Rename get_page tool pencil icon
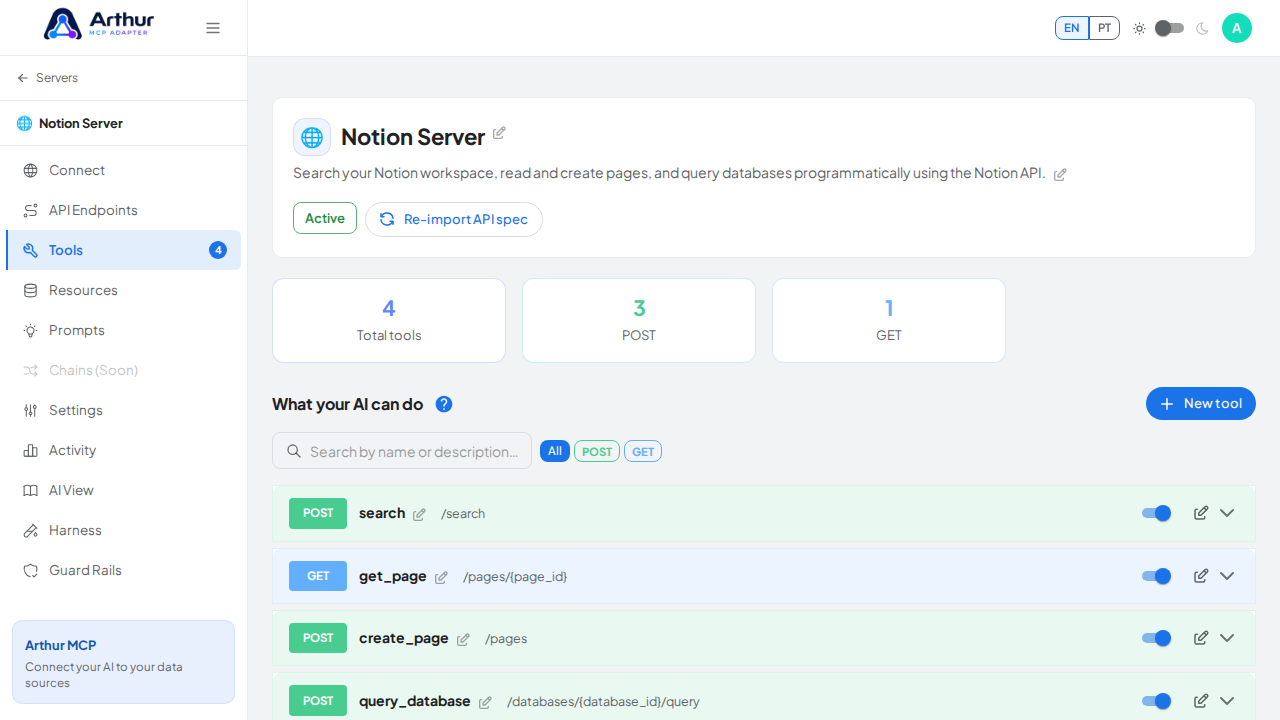Image resolution: width=1280 pixels, height=720 pixels. [441, 577]
